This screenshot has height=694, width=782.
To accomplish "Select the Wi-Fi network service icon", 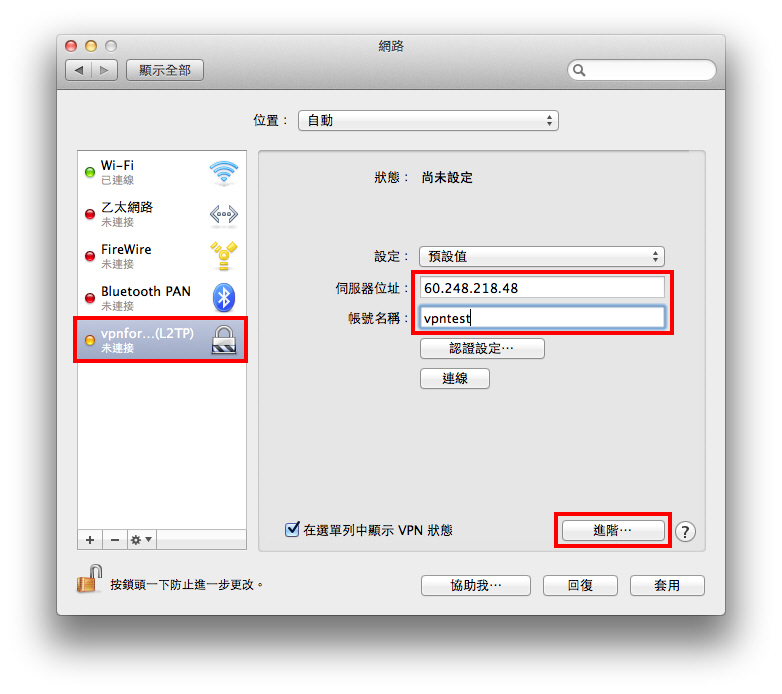I will click(x=223, y=173).
